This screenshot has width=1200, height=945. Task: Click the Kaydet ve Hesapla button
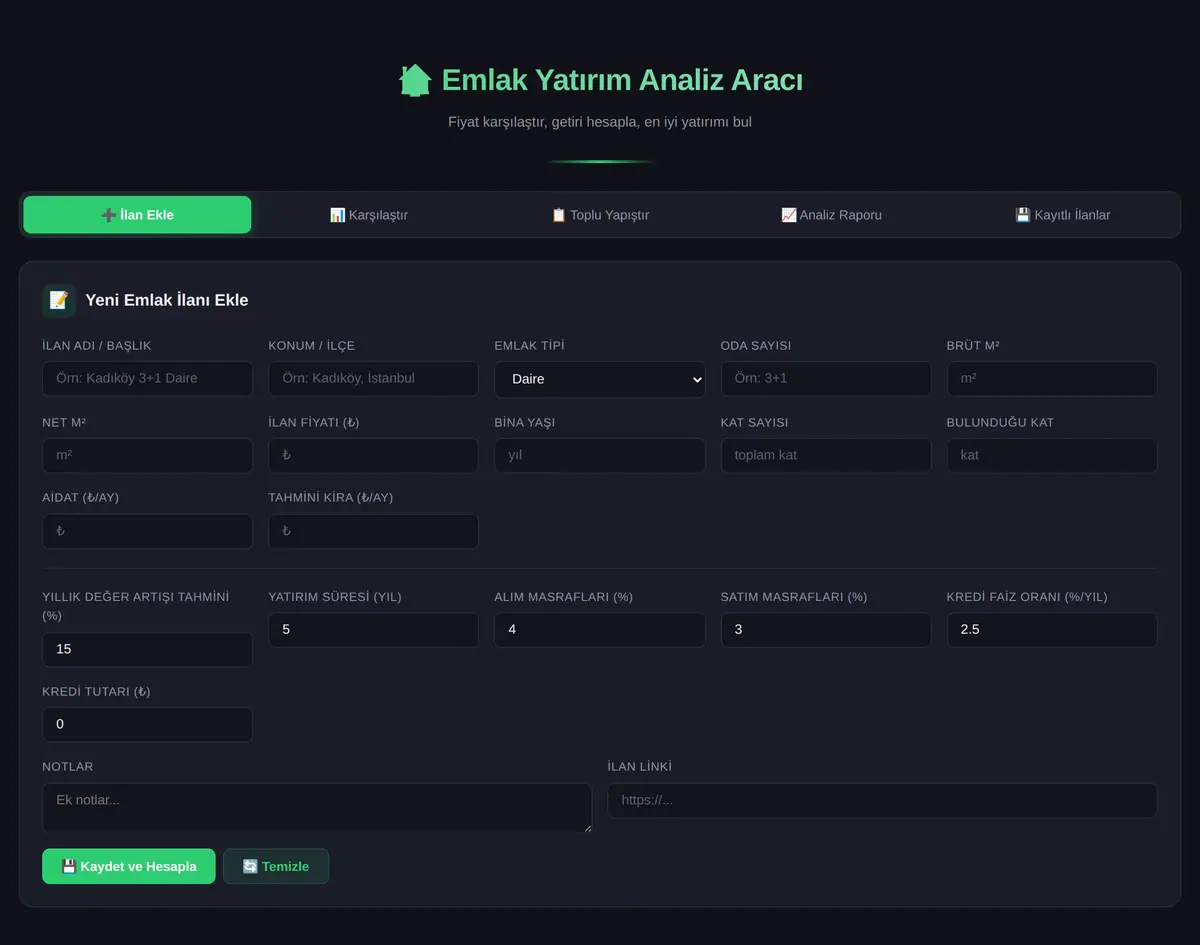(128, 866)
